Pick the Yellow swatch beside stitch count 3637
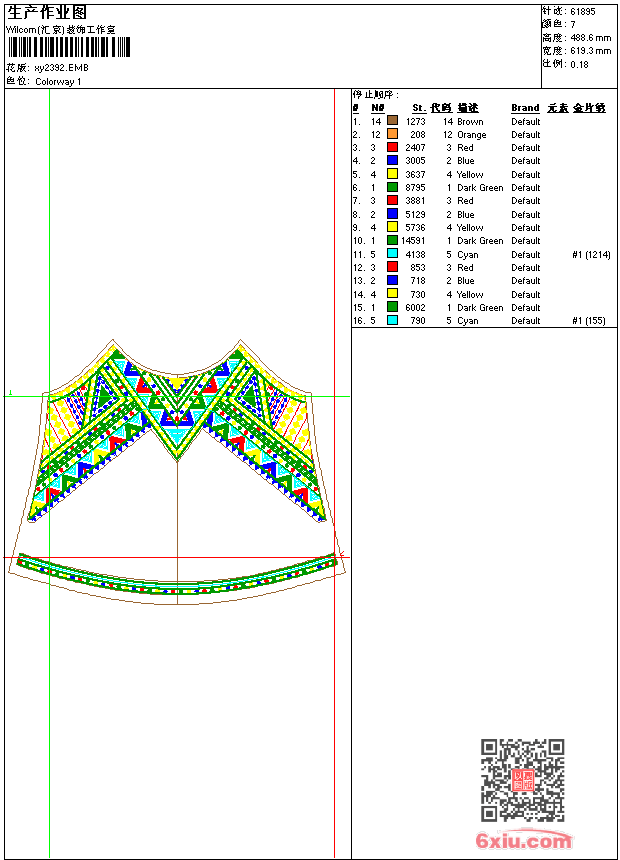620x860 pixels. pos(392,173)
